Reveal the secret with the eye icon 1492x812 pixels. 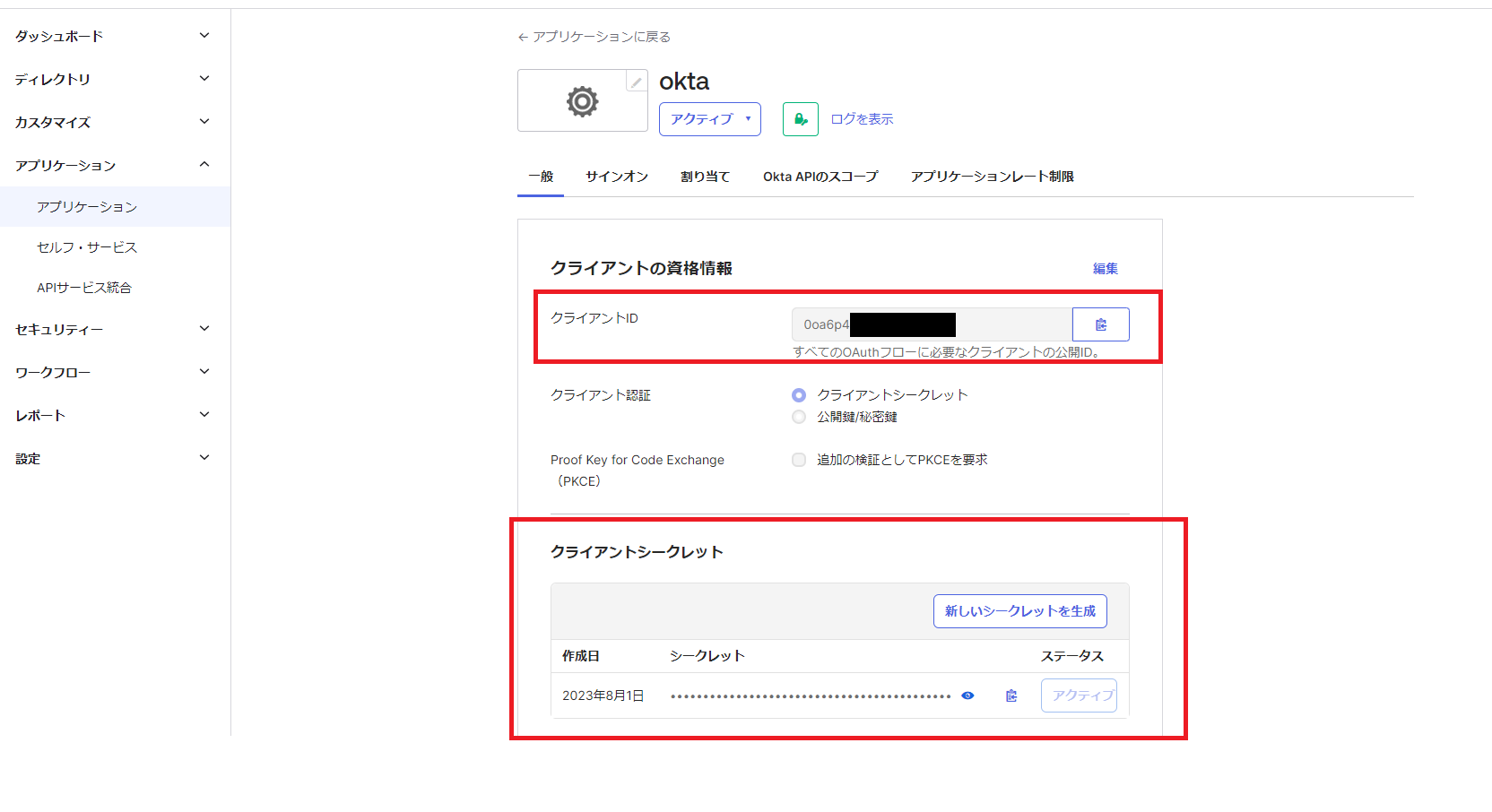967,695
